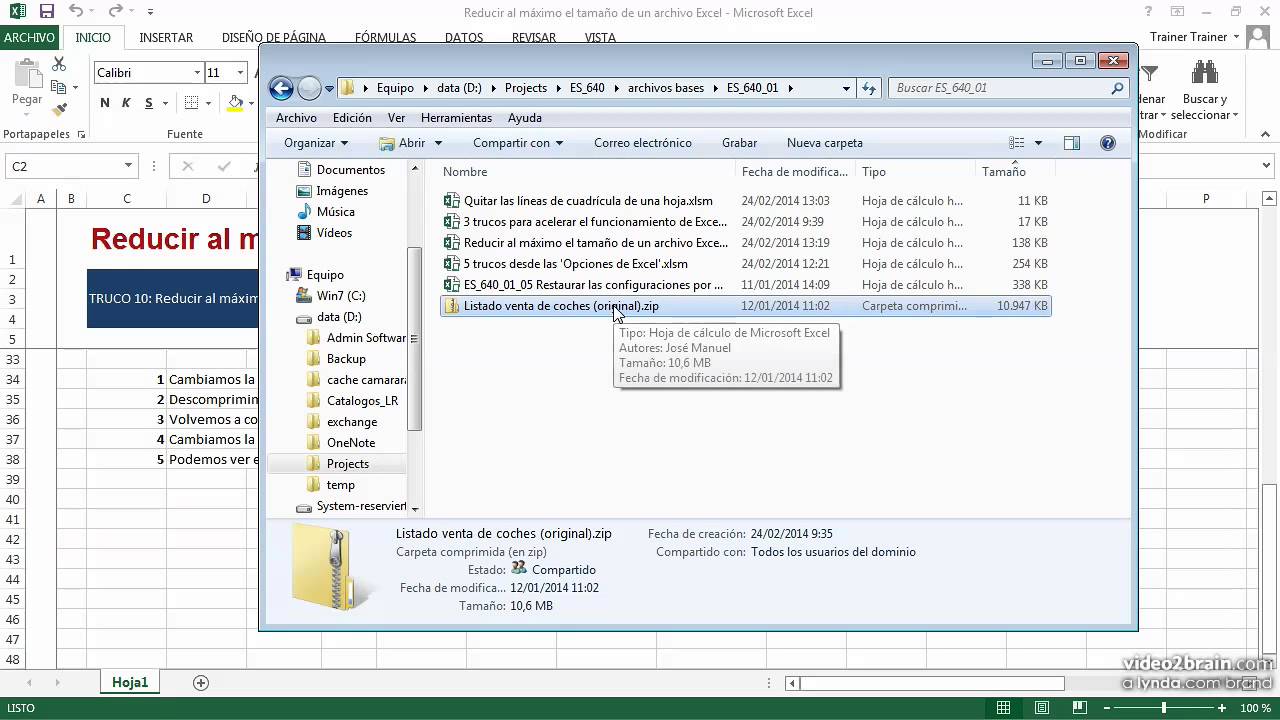The image size is (1280, 720).
Task: Click the Normal view icon in status bar
Action: [1003, 708]
